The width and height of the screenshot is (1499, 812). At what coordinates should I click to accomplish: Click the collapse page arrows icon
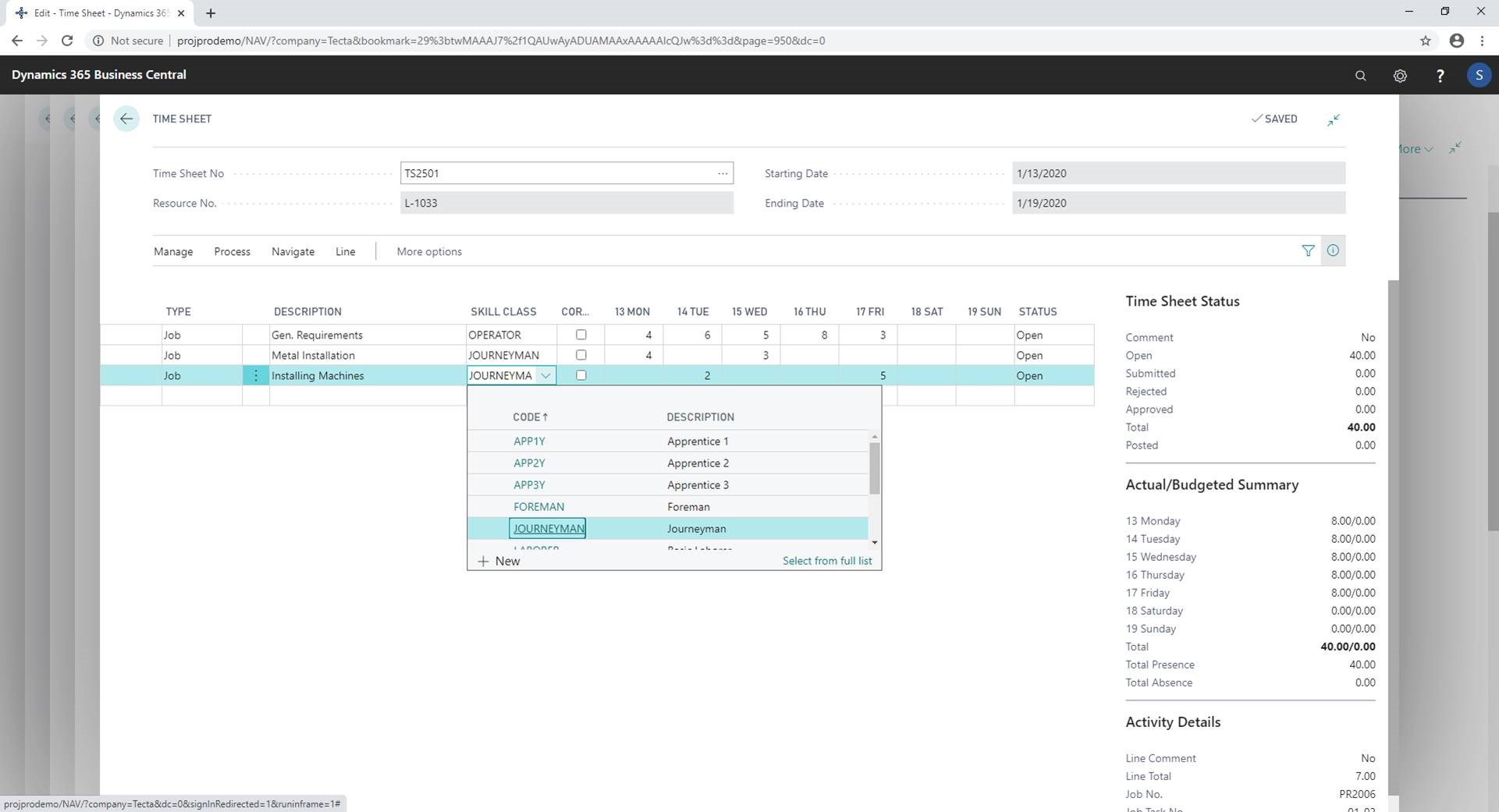pos(1334,119)
